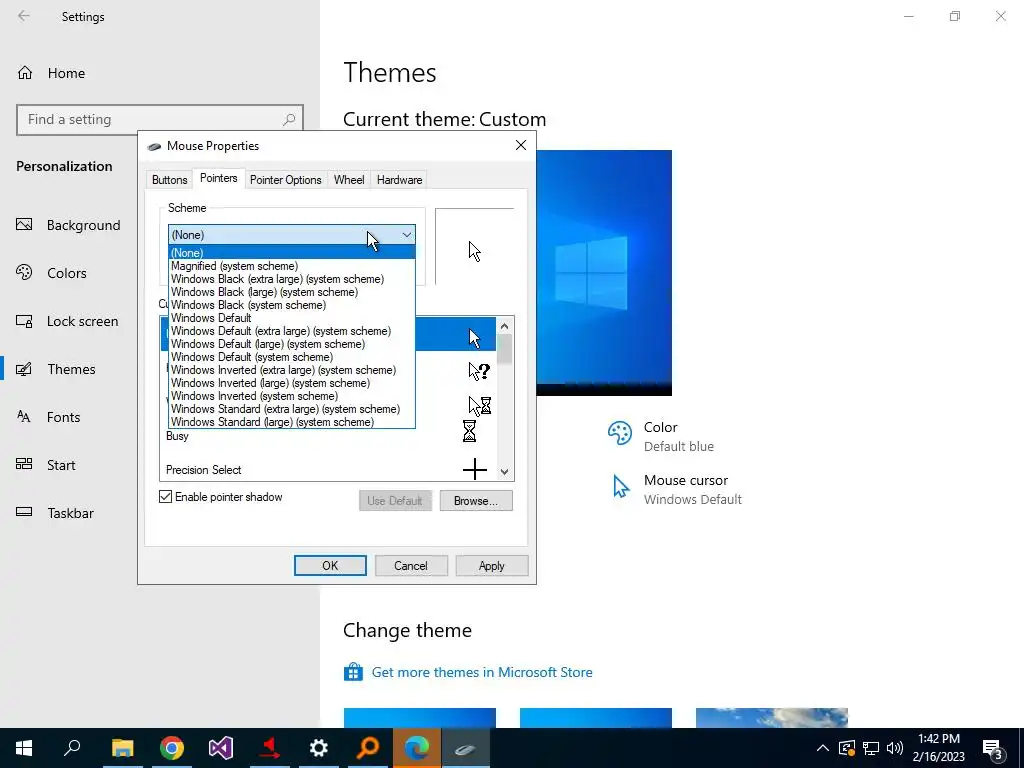Get more themes in Microsoft Store

point(482,672)
